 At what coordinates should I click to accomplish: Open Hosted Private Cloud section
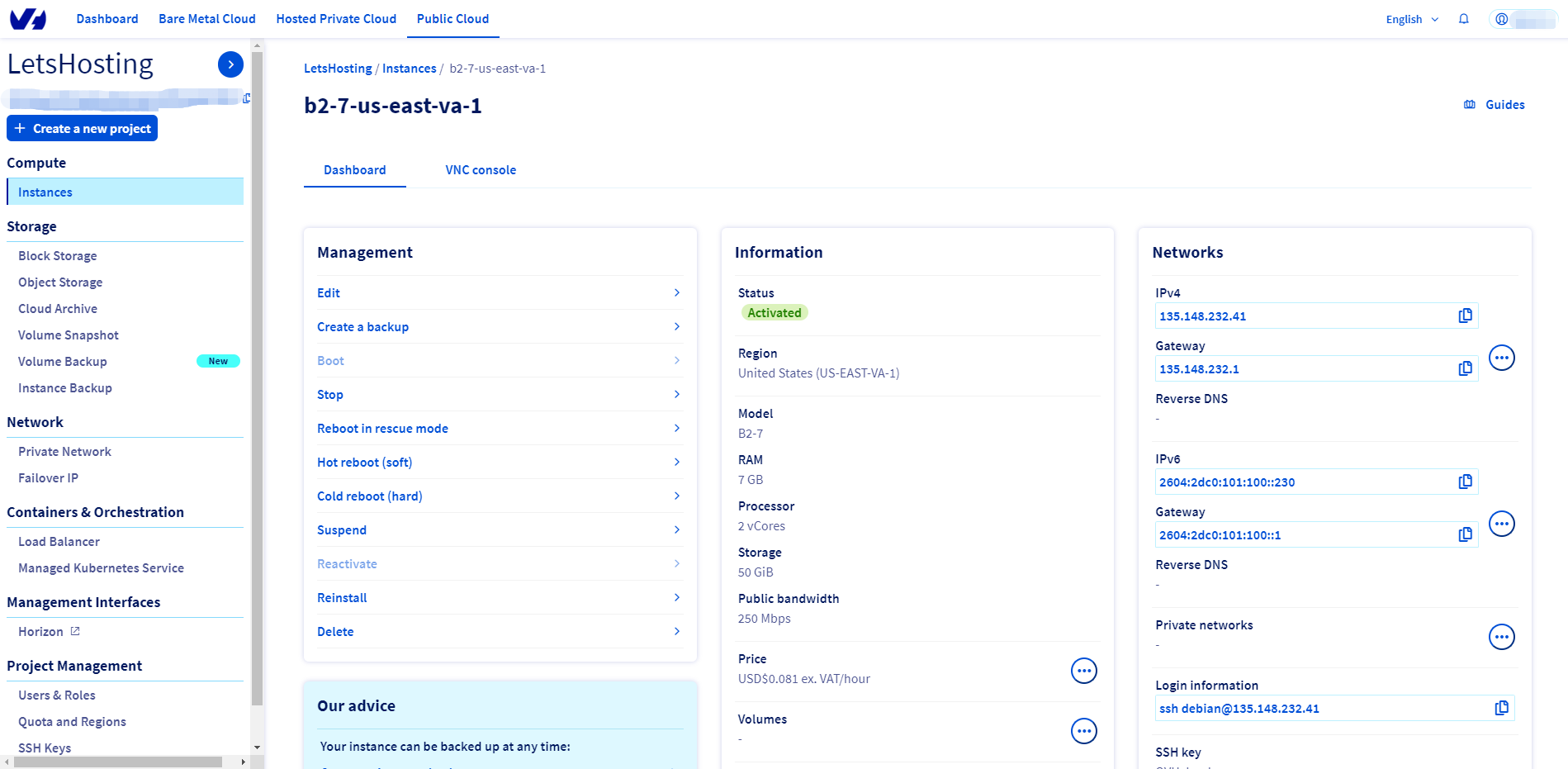click(336, 19)
